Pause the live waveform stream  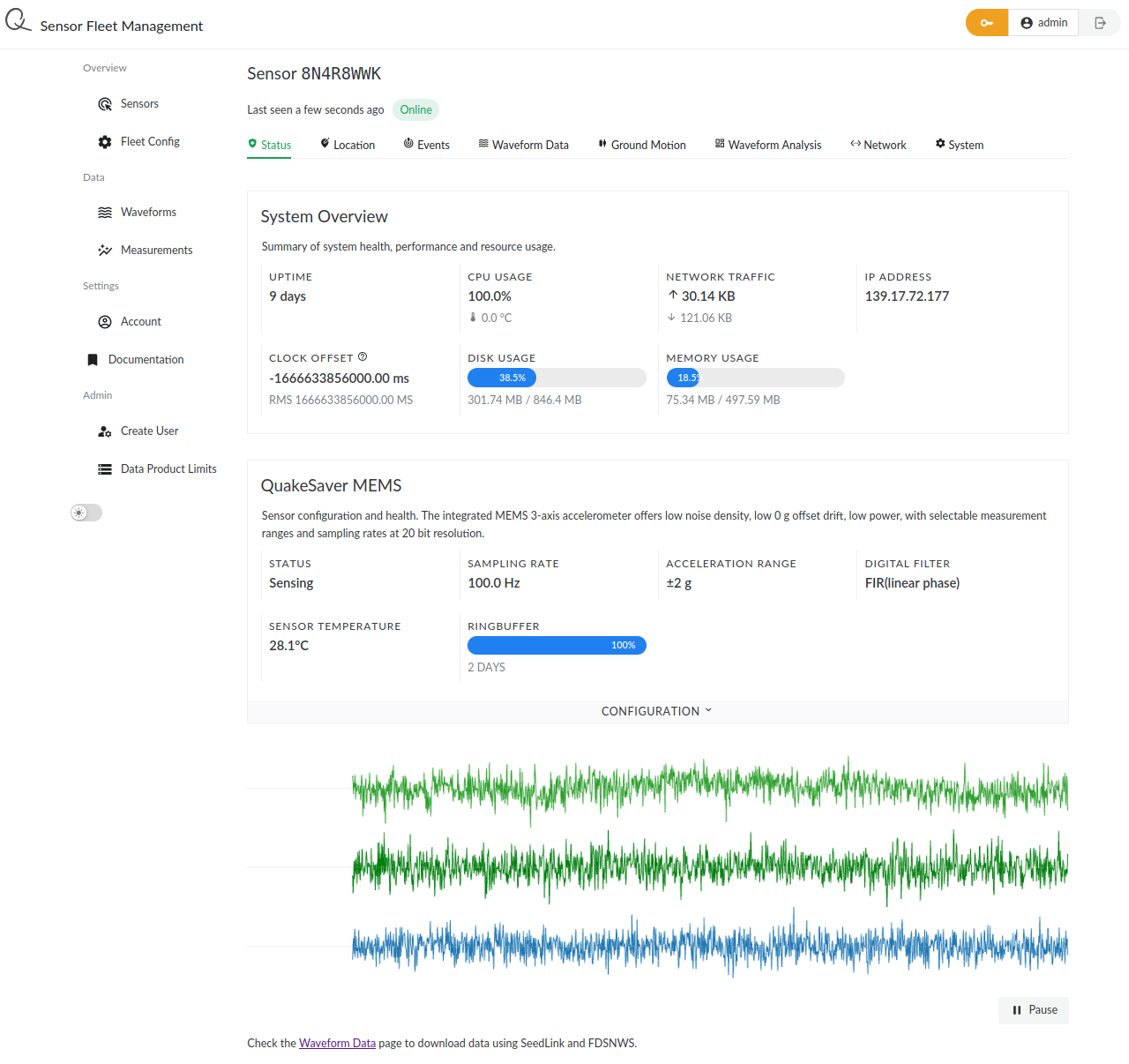pos(1034,1010)
